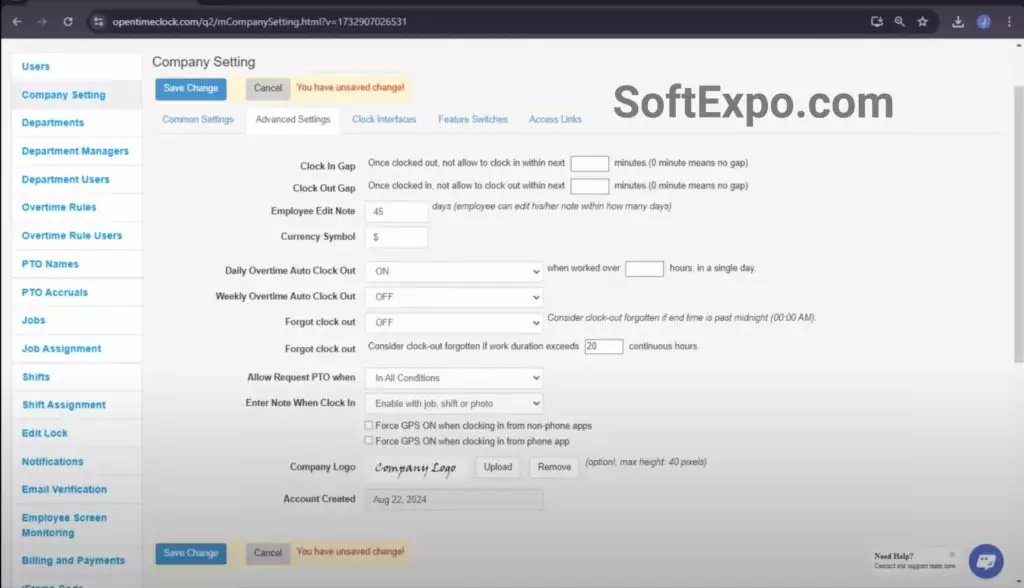Check Force GPS ON for phone app
1024x588 pixels.
pos(369,440)
